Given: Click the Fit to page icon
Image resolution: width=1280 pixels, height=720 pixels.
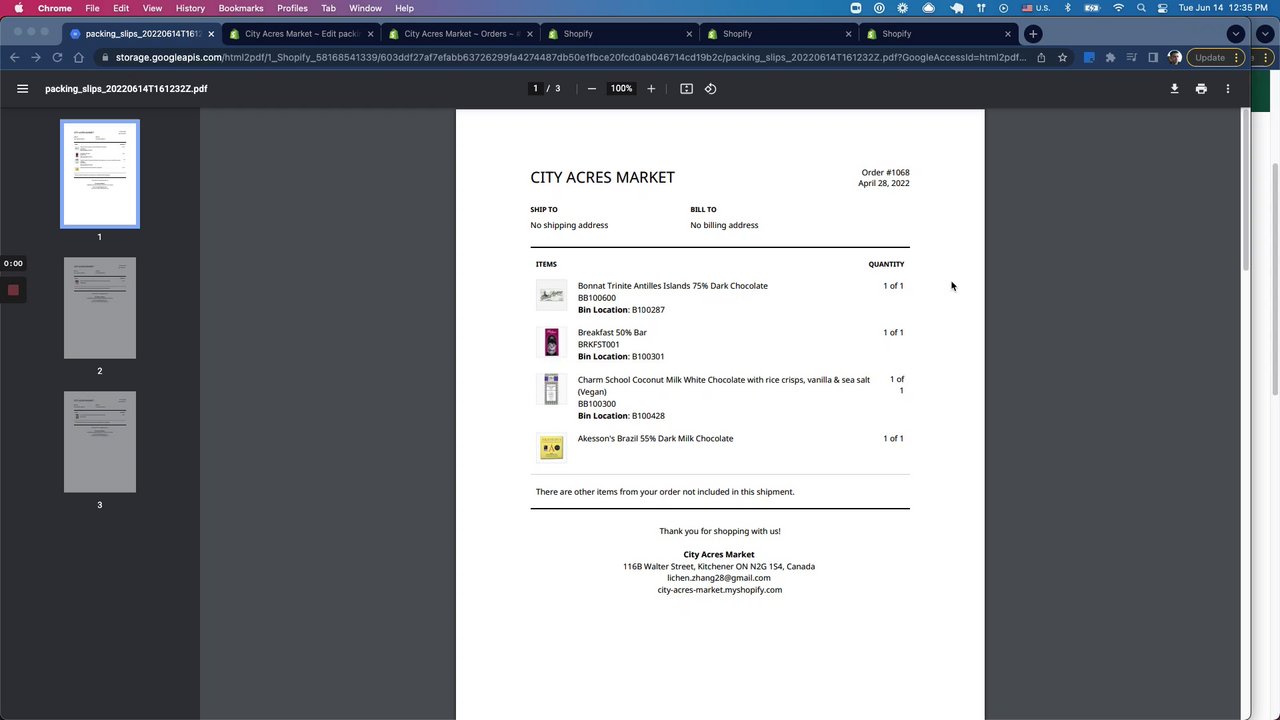Looking at the screenshot, I should tap(686, 89).
